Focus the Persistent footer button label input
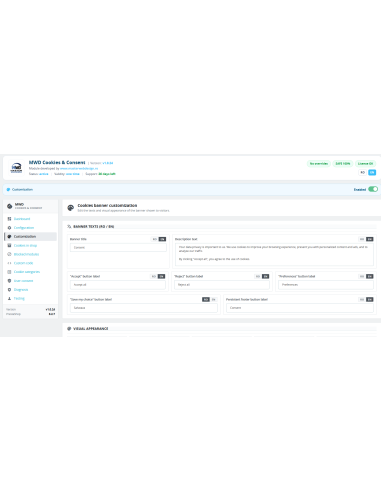381x492 pixels. point(300,308)
